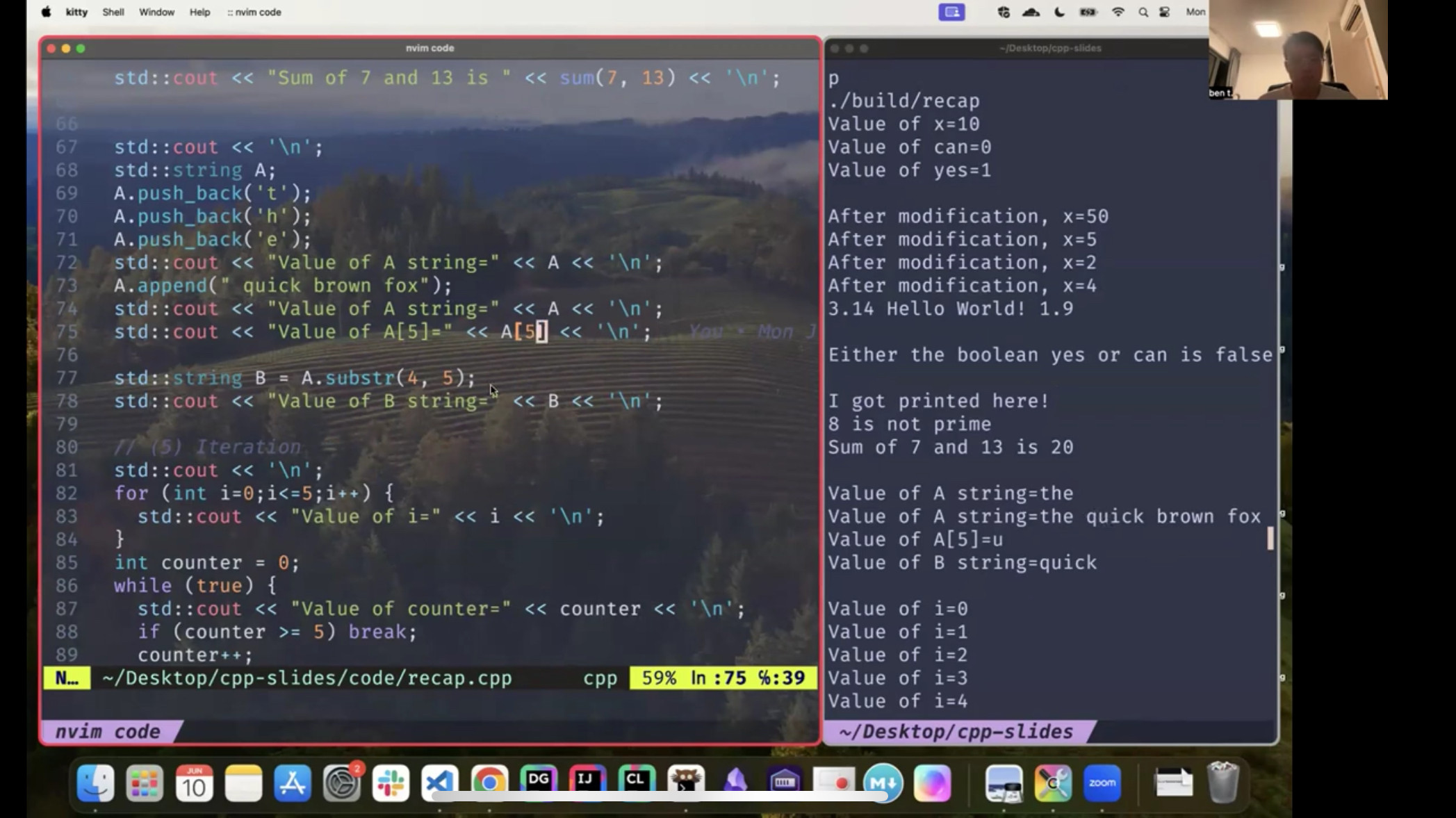Click the ~/Desktop/cpp-slides tab in right window
Screen dimensions: 1456x818
click(956, 732)
